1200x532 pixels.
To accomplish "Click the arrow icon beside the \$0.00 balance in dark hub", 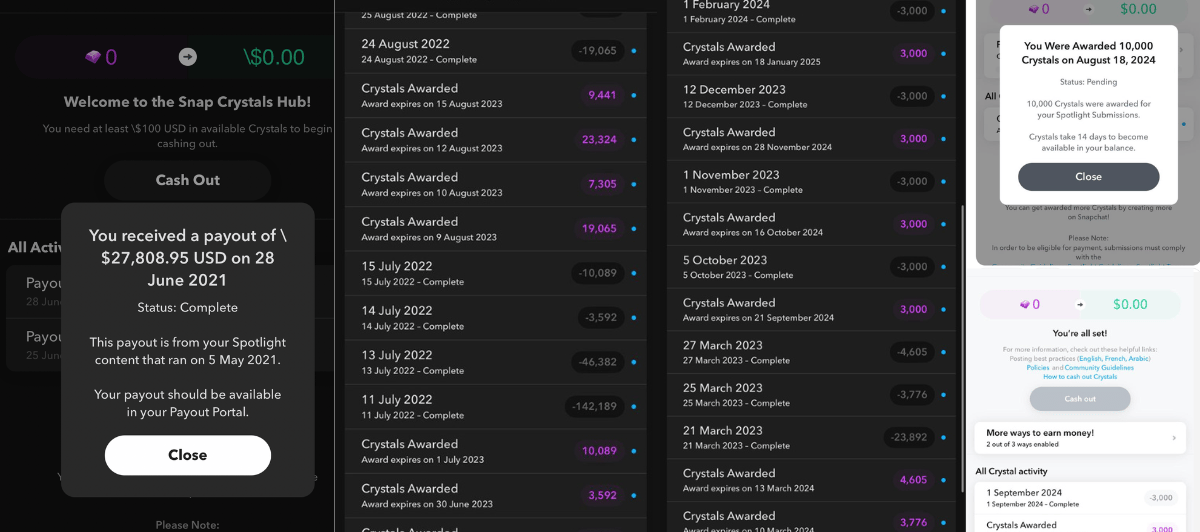I will point(188,57).
